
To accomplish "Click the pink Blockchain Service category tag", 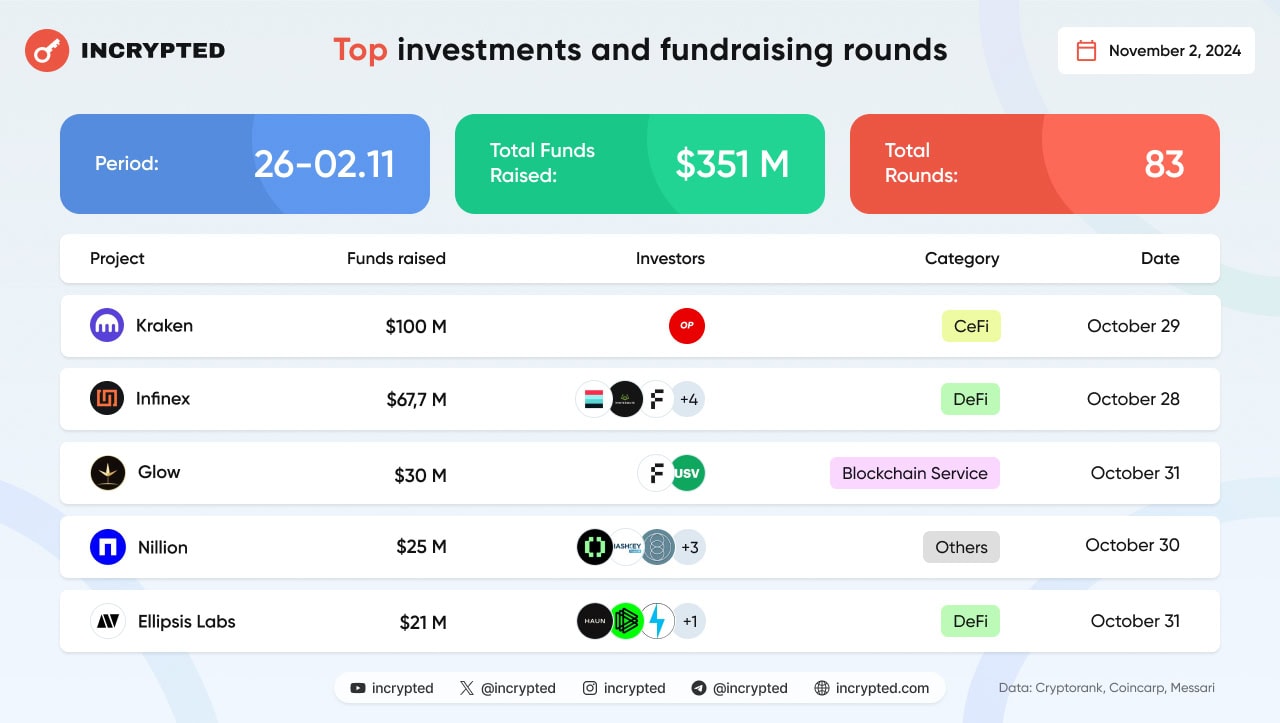I will pyautogui.click(x=915, y=473).
